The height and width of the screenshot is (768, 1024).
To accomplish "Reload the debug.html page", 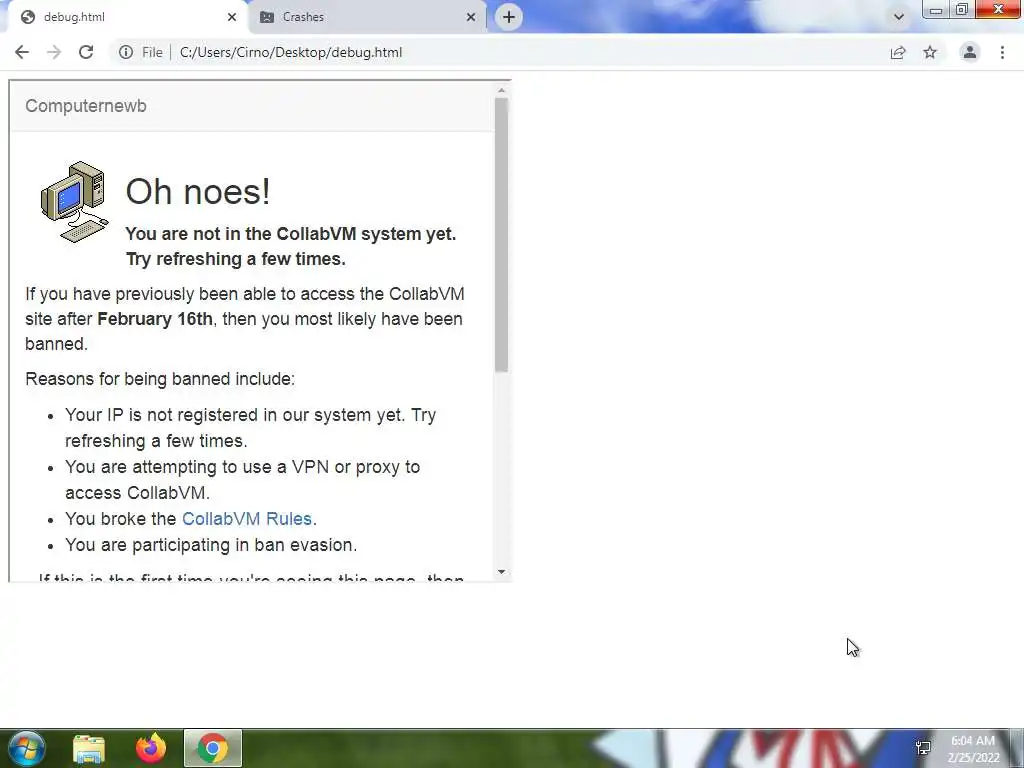I will [x=86, y=52].
